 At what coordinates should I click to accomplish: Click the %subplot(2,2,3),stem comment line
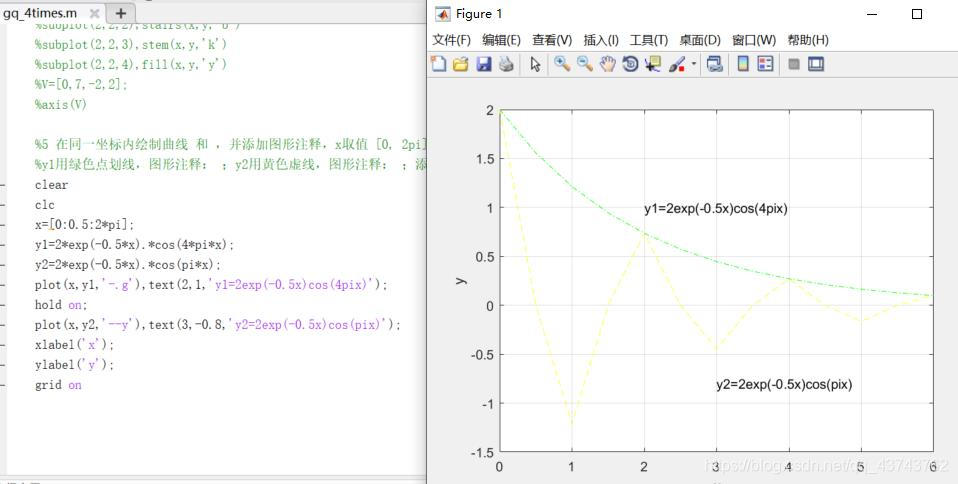(x=131, y=45)
